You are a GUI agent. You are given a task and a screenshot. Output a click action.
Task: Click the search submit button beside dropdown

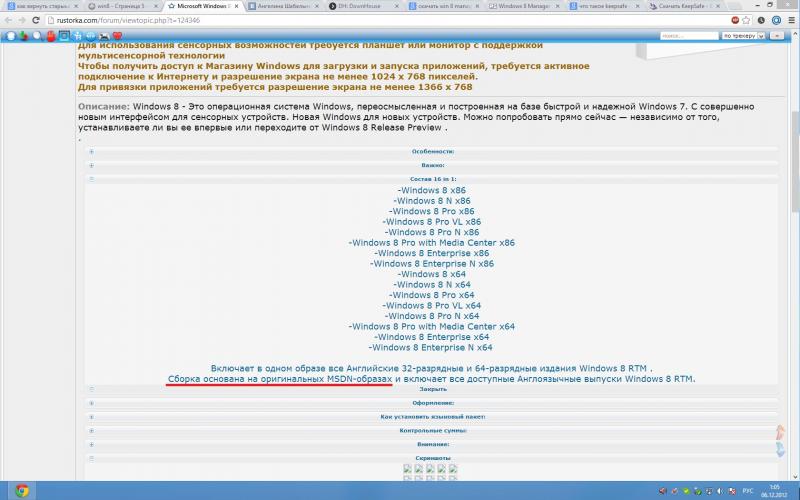(777, 36)
